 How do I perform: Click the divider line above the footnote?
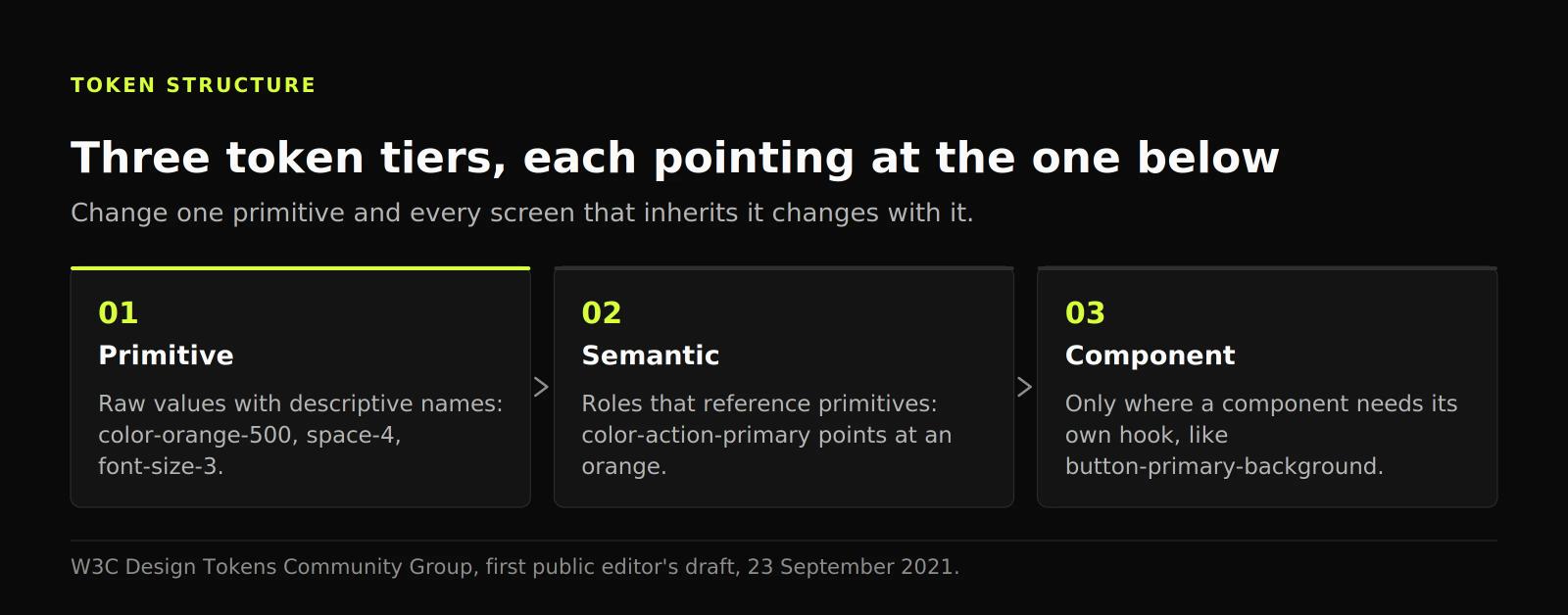coord(784,541)
